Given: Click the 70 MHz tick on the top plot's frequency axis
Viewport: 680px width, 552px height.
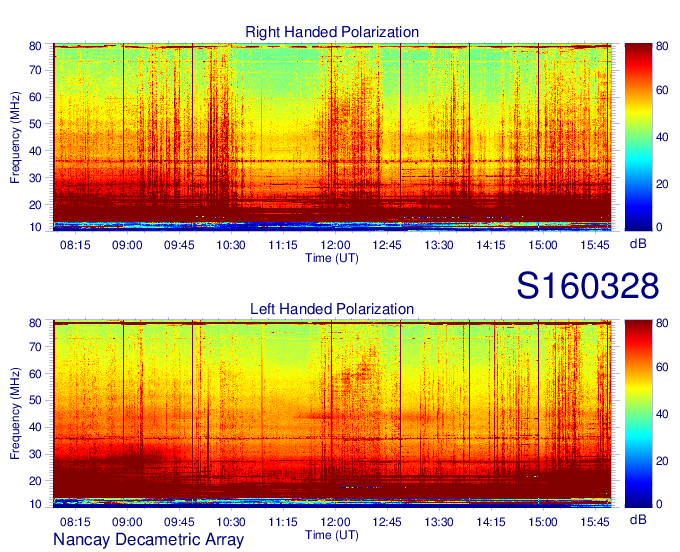Looking at the screenshot, I should click(35, 70).
